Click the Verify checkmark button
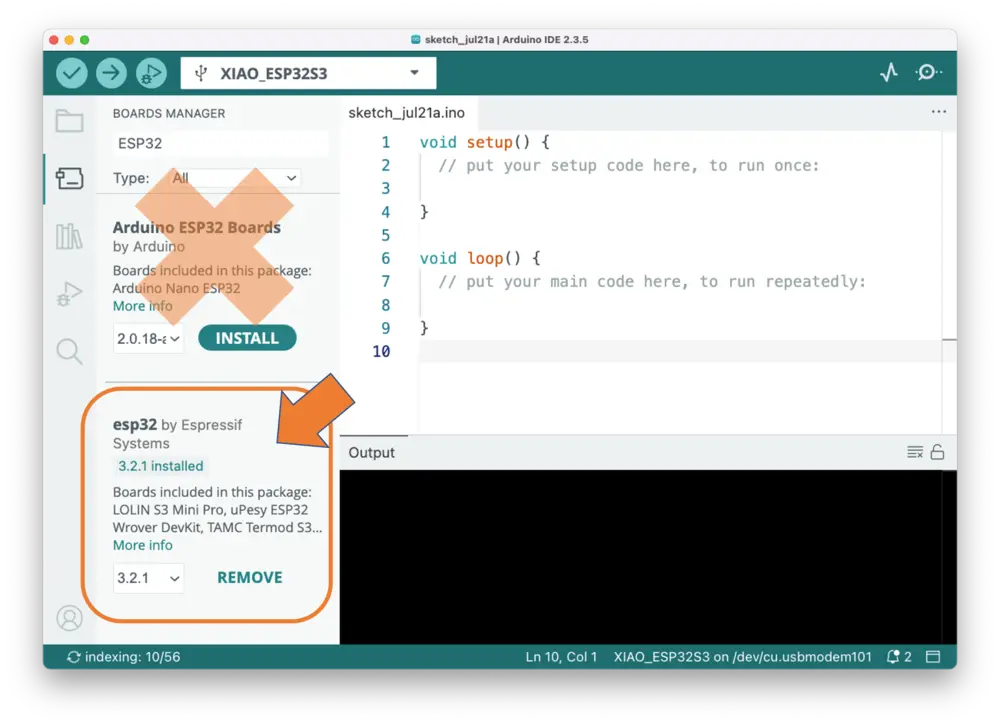 pyautogui.click(x=72, y=73)
